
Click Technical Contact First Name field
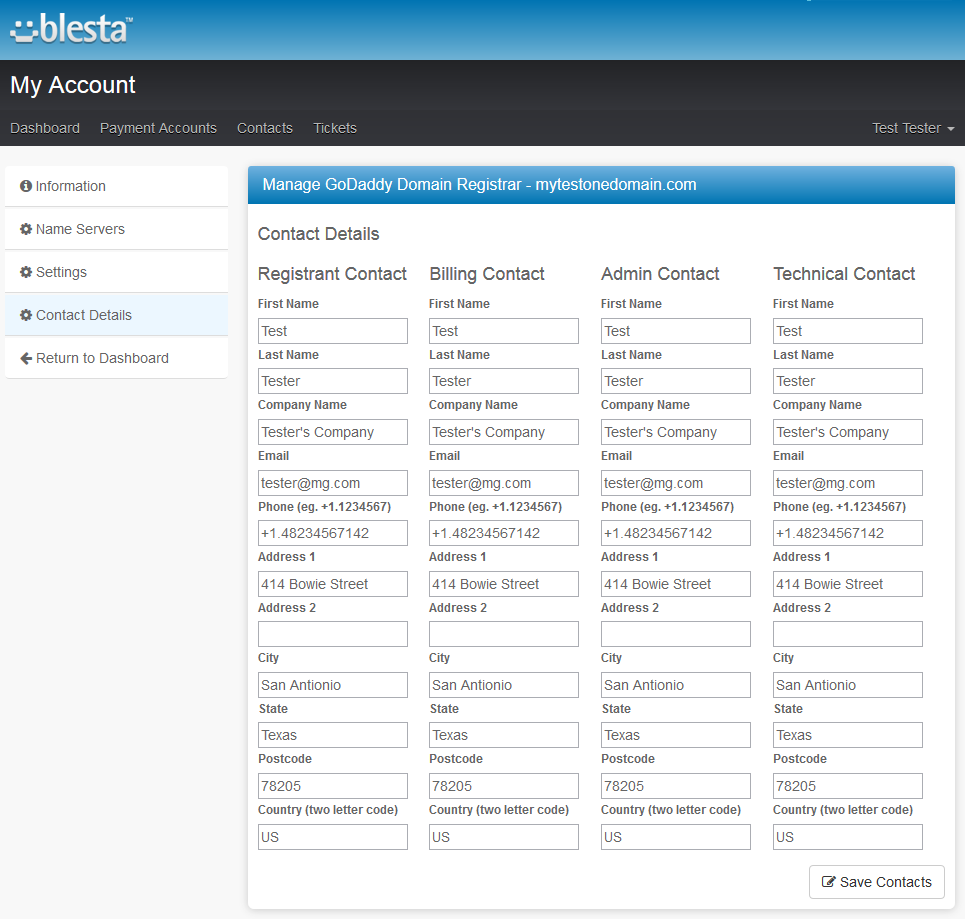tap(848, 331)
